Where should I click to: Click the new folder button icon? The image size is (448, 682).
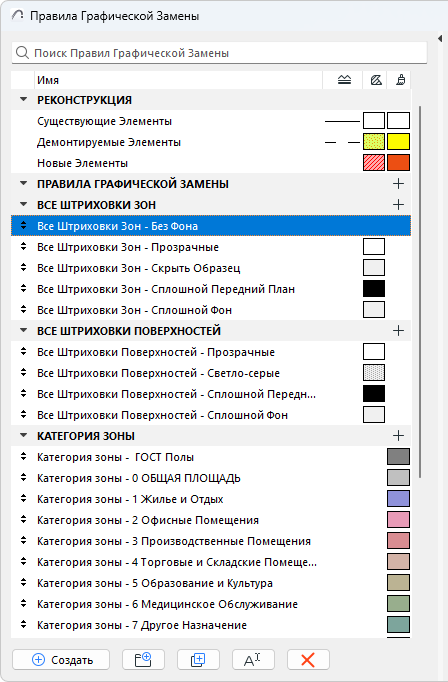(143, 659)
